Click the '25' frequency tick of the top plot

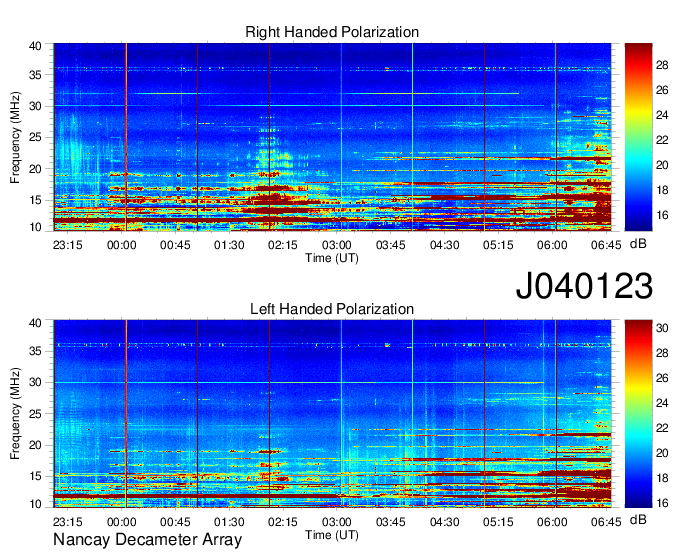[x=35, y=137]
